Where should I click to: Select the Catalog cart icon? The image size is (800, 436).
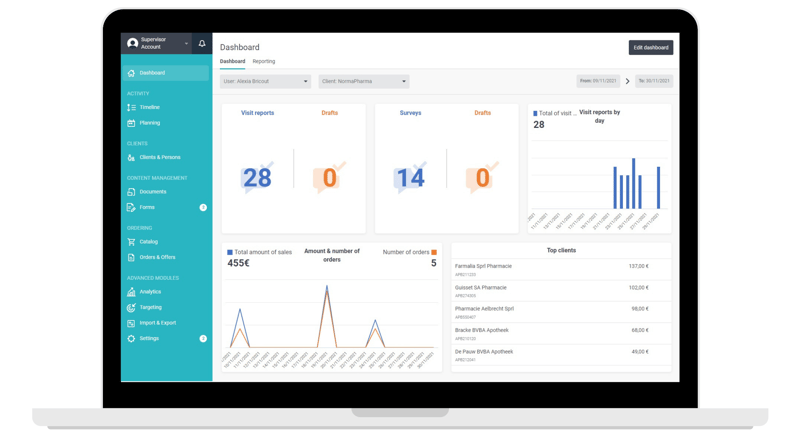[x=131, y=241]
